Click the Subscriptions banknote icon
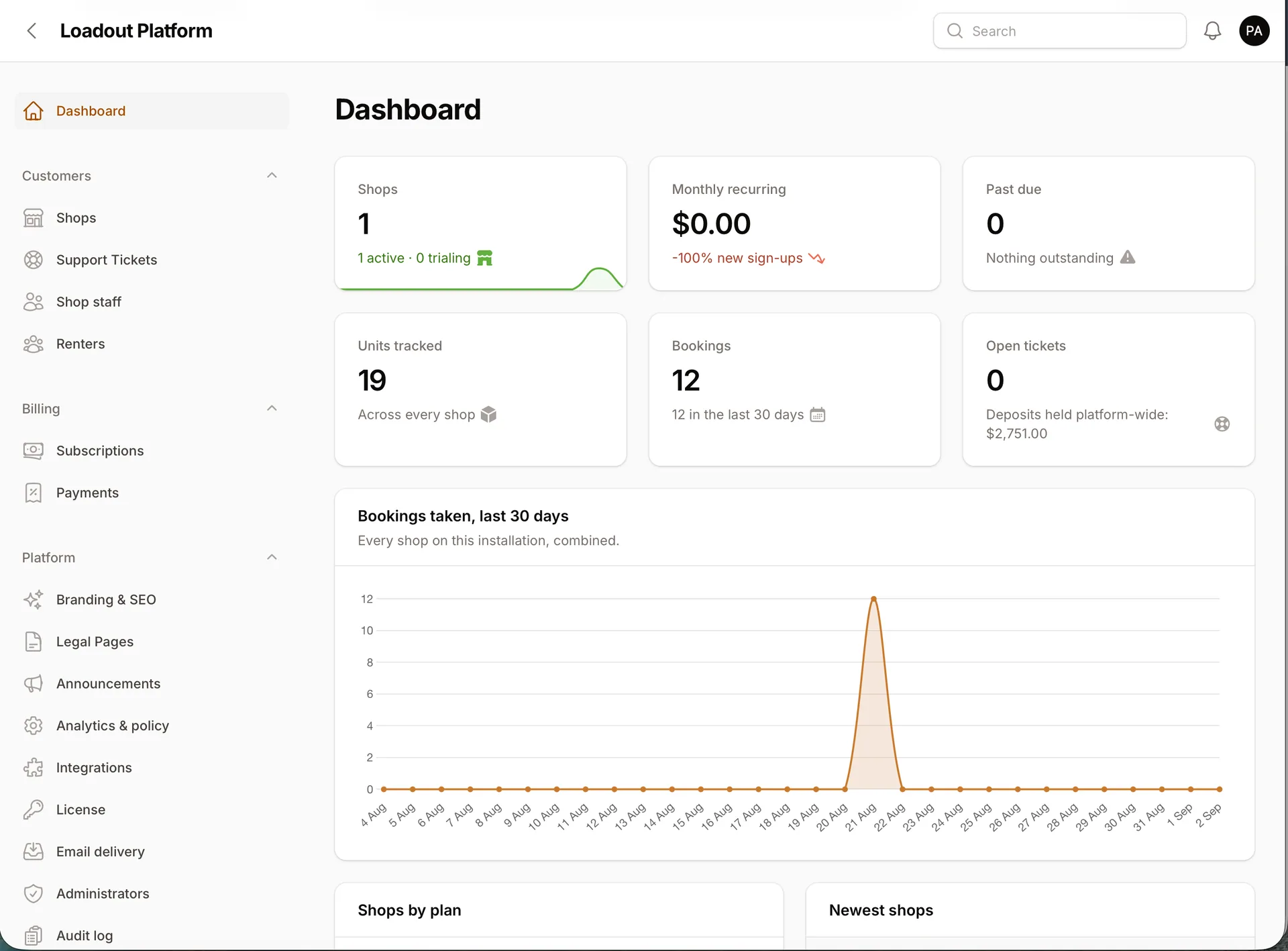 (33, 451)
